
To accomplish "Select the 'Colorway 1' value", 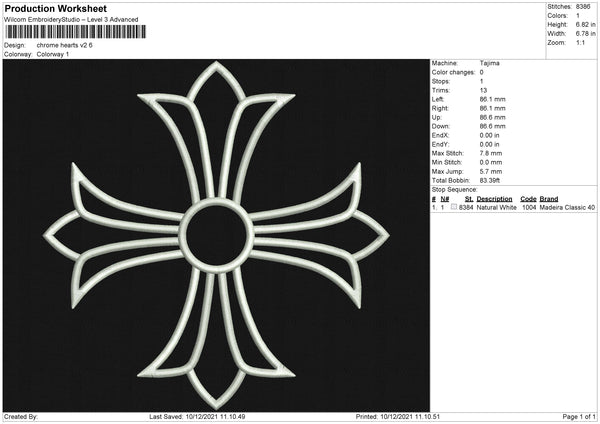I will [x=53, y=54].
